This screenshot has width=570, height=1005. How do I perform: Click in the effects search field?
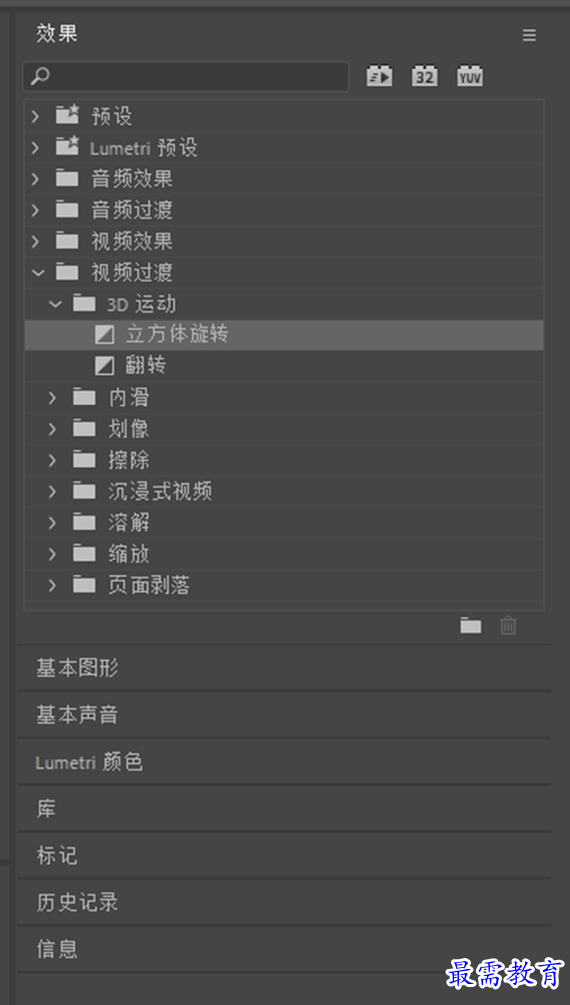point(186,76)
